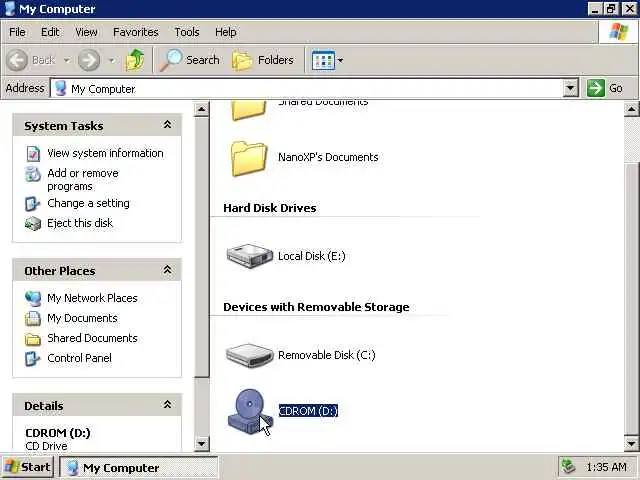The height and width of the screenshot is (480, 640).
Task: Open the View menu
Action: tap(86, 32)
